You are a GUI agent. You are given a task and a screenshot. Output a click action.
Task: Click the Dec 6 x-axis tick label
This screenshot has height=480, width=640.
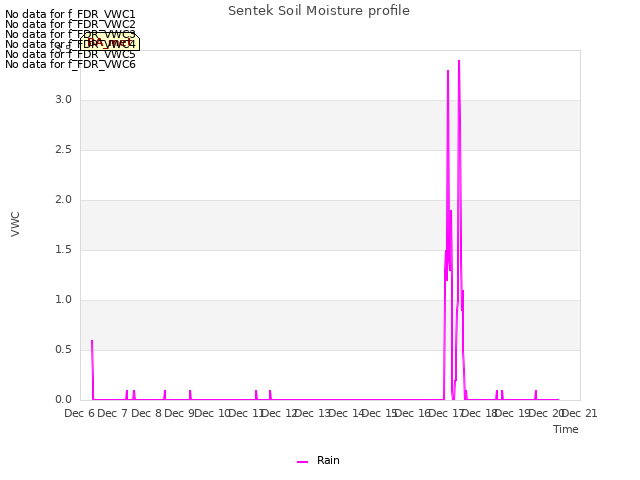(x=80, y=413)
